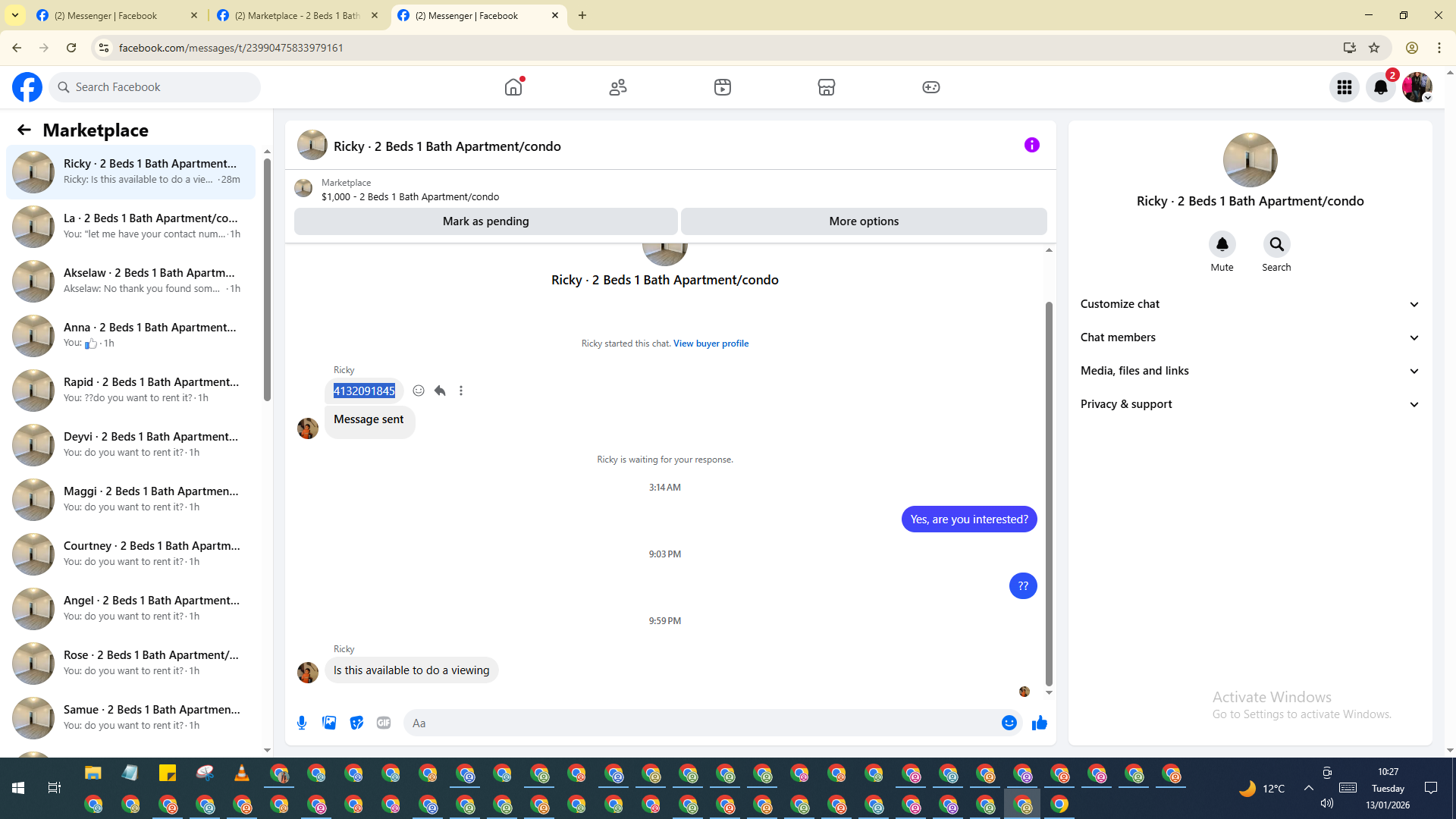The width and height of the screenshot is (1456, 819).
Task: Click the attach photo icon in composer
Action: pos(329,723)
